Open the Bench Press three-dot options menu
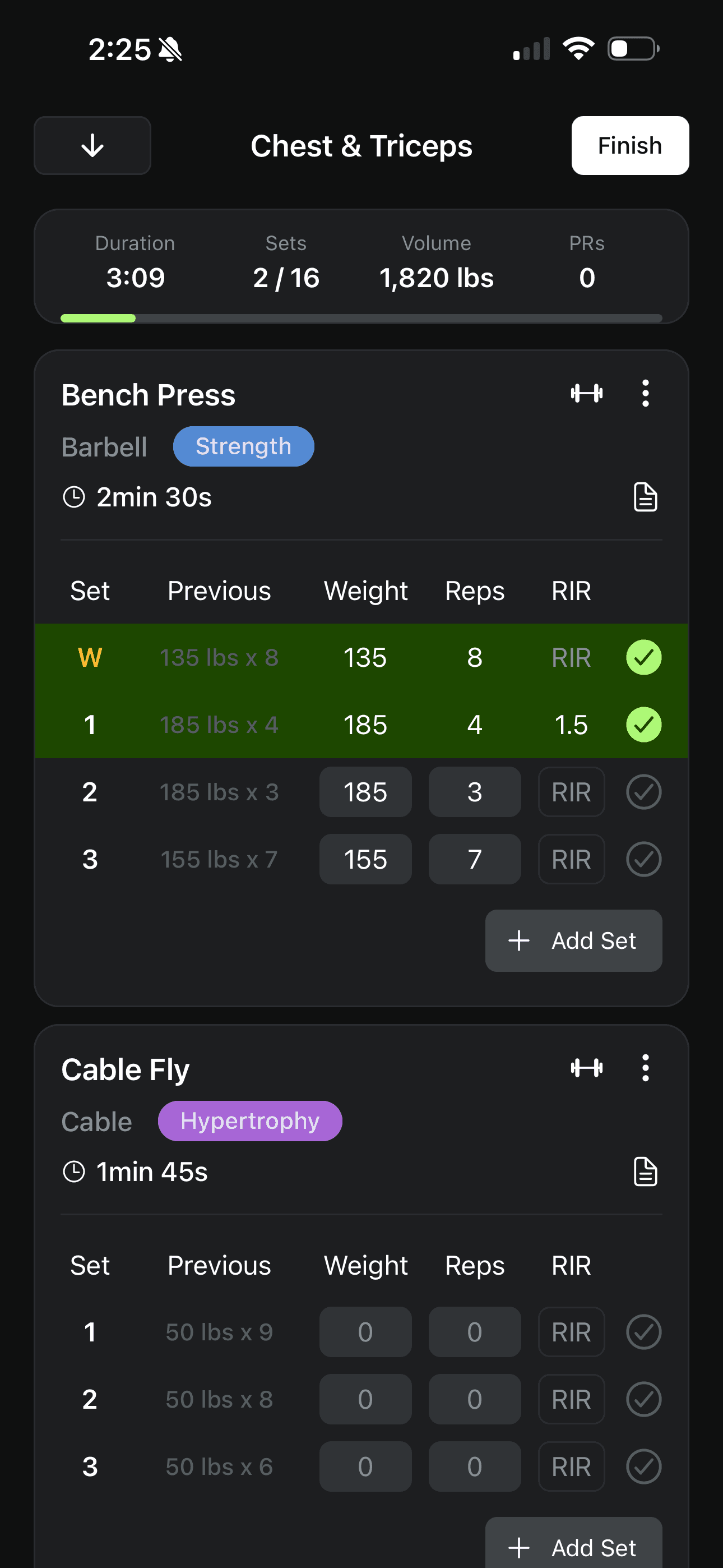723x1568 pixels. (645, 393)
